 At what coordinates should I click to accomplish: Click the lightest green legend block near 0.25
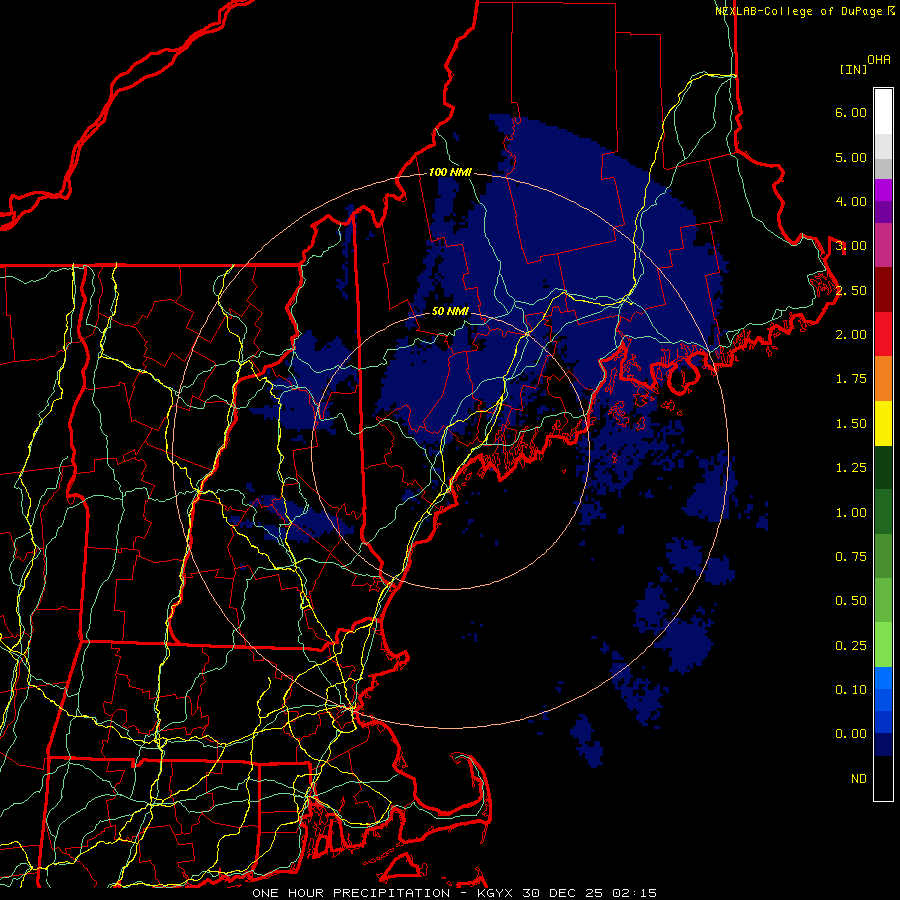[883, 645]
